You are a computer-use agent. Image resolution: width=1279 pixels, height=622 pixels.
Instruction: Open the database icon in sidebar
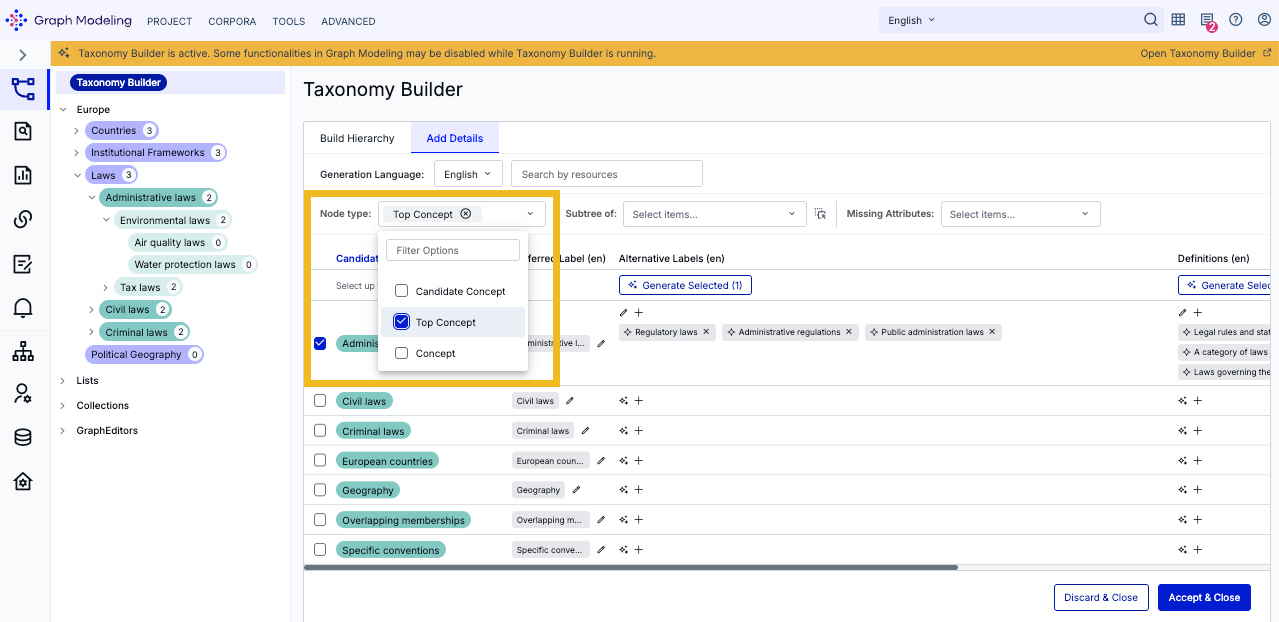[x=23, y=437]
